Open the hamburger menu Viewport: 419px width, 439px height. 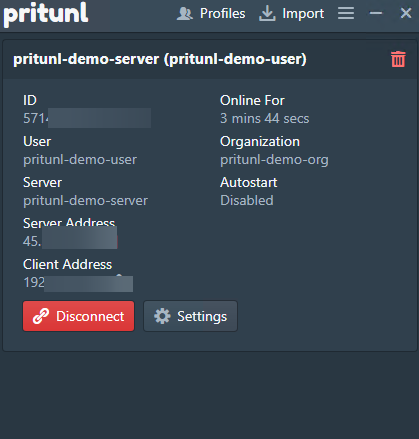point(346,13)
